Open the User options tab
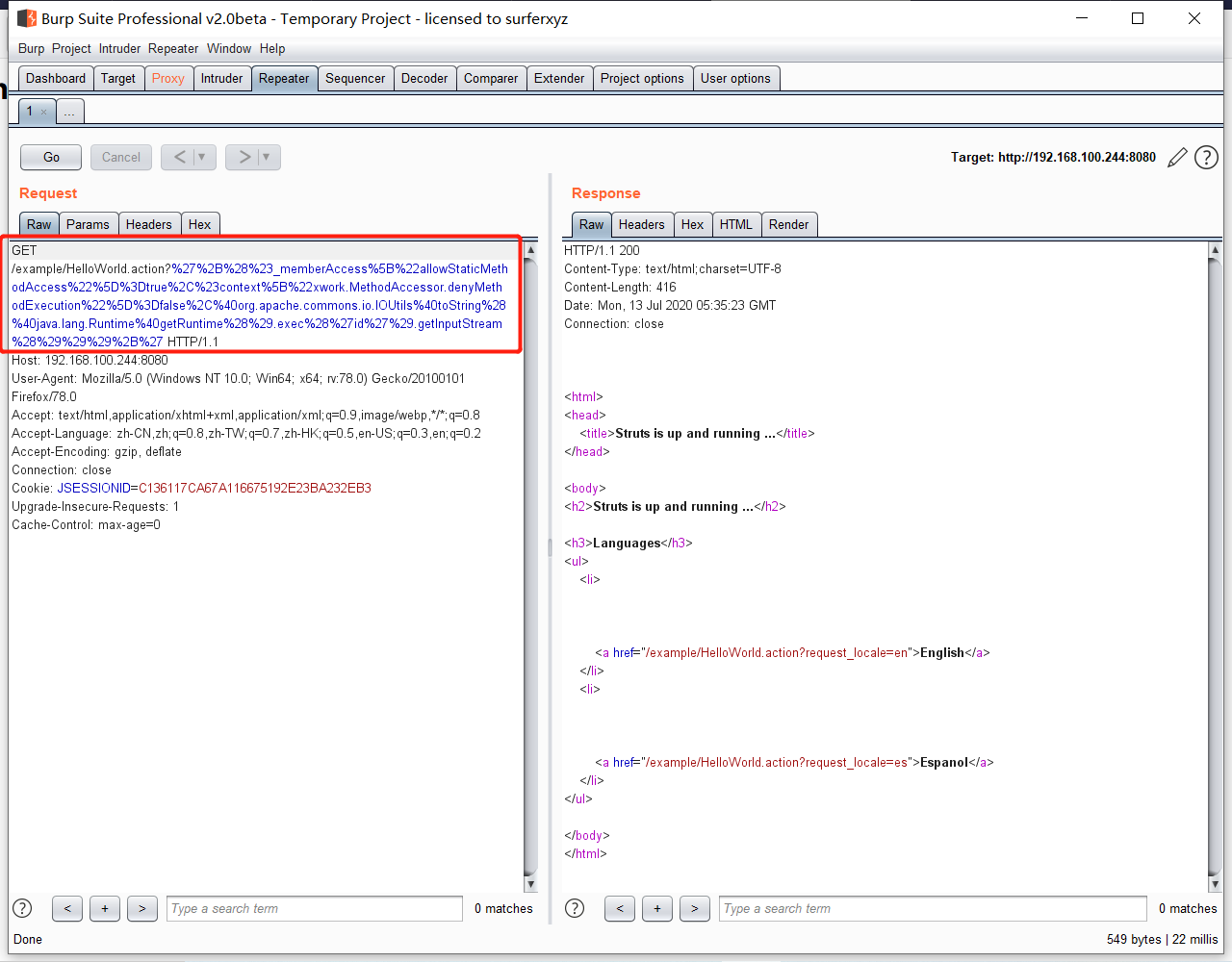This screenshot has height=962, width=1232. click(735, 78)
